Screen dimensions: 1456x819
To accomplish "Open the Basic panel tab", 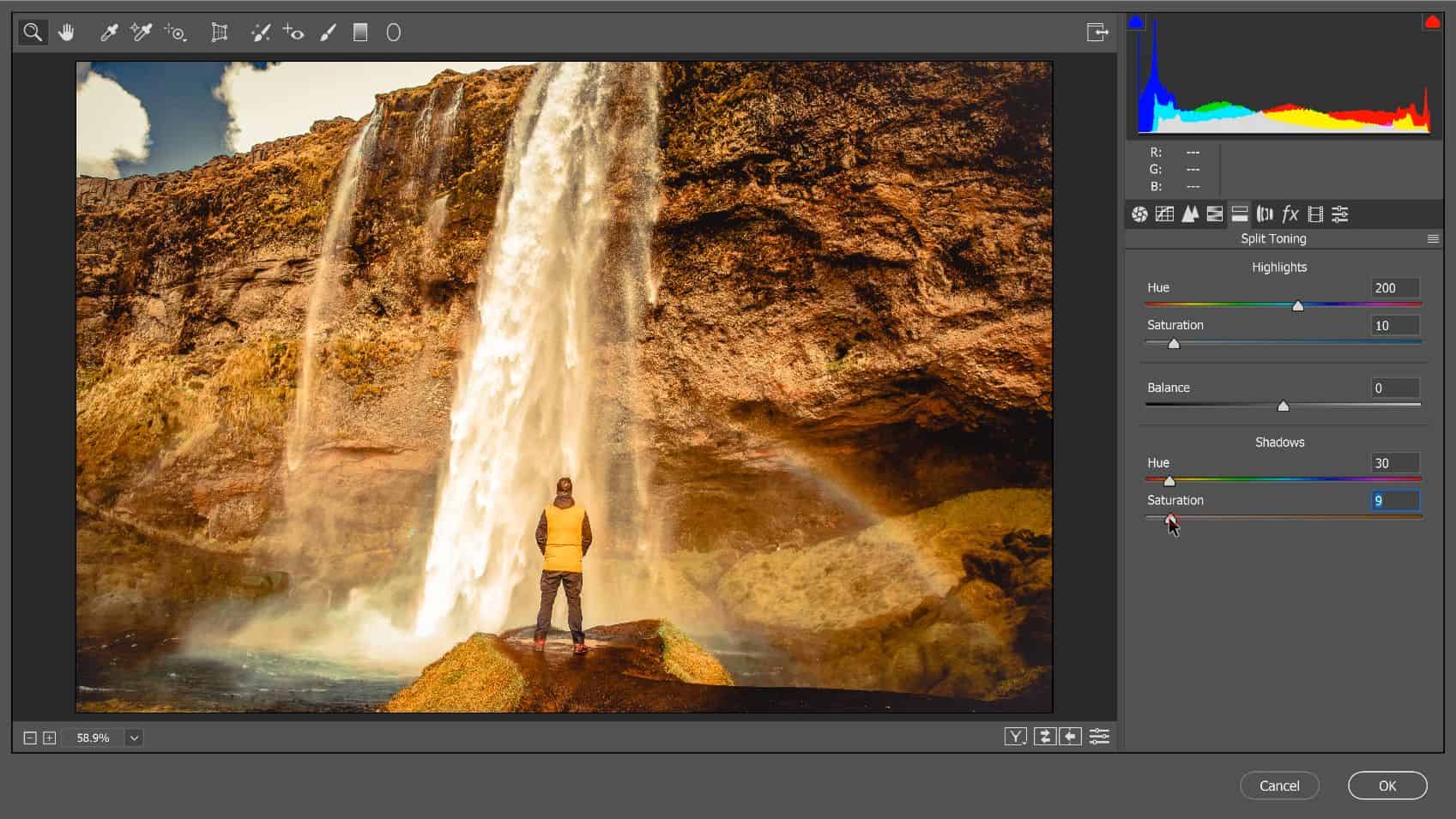I will tap(1139, 214).
